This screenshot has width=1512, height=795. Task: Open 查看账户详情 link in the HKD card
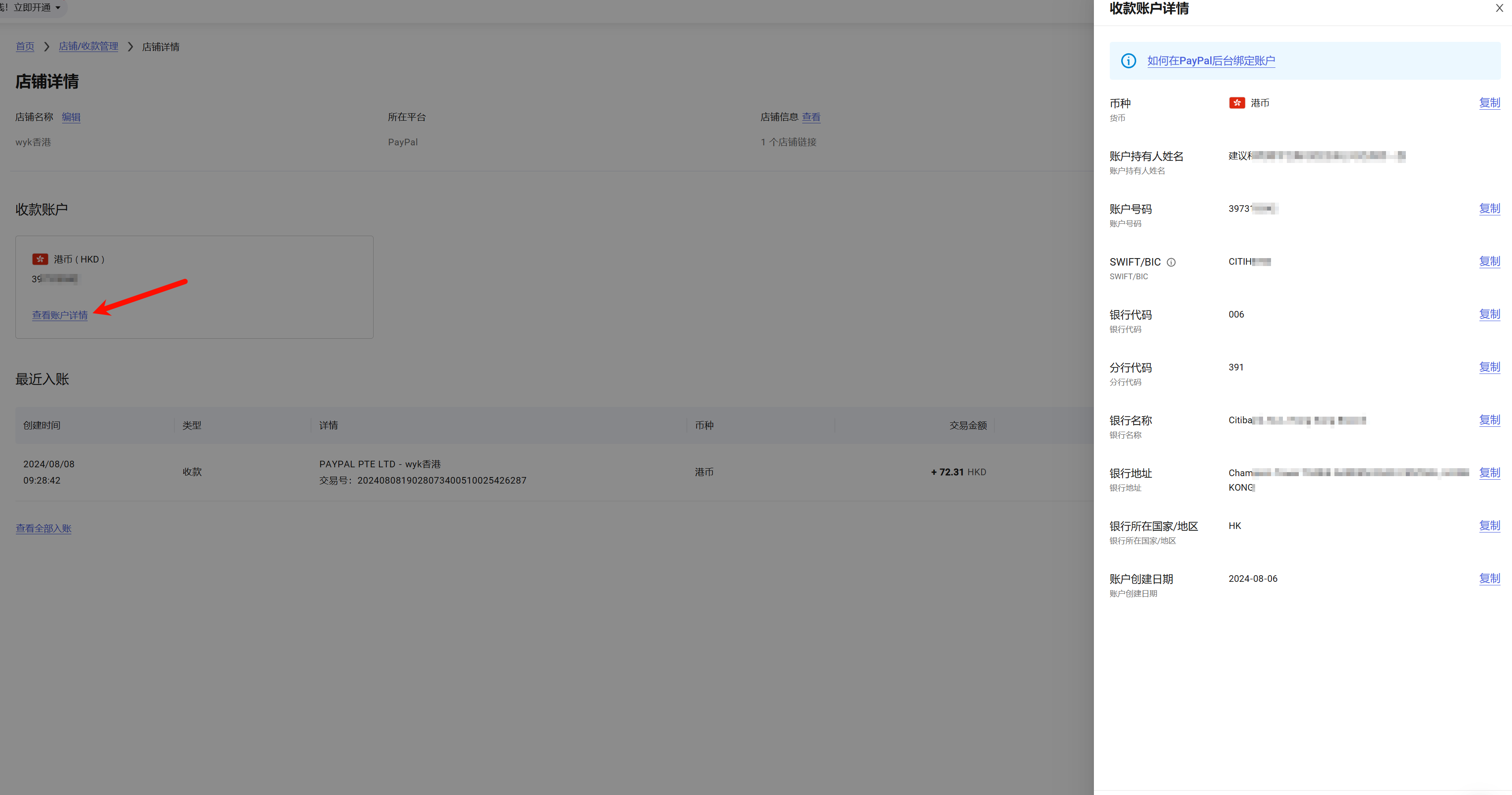(x=60, y=315)
